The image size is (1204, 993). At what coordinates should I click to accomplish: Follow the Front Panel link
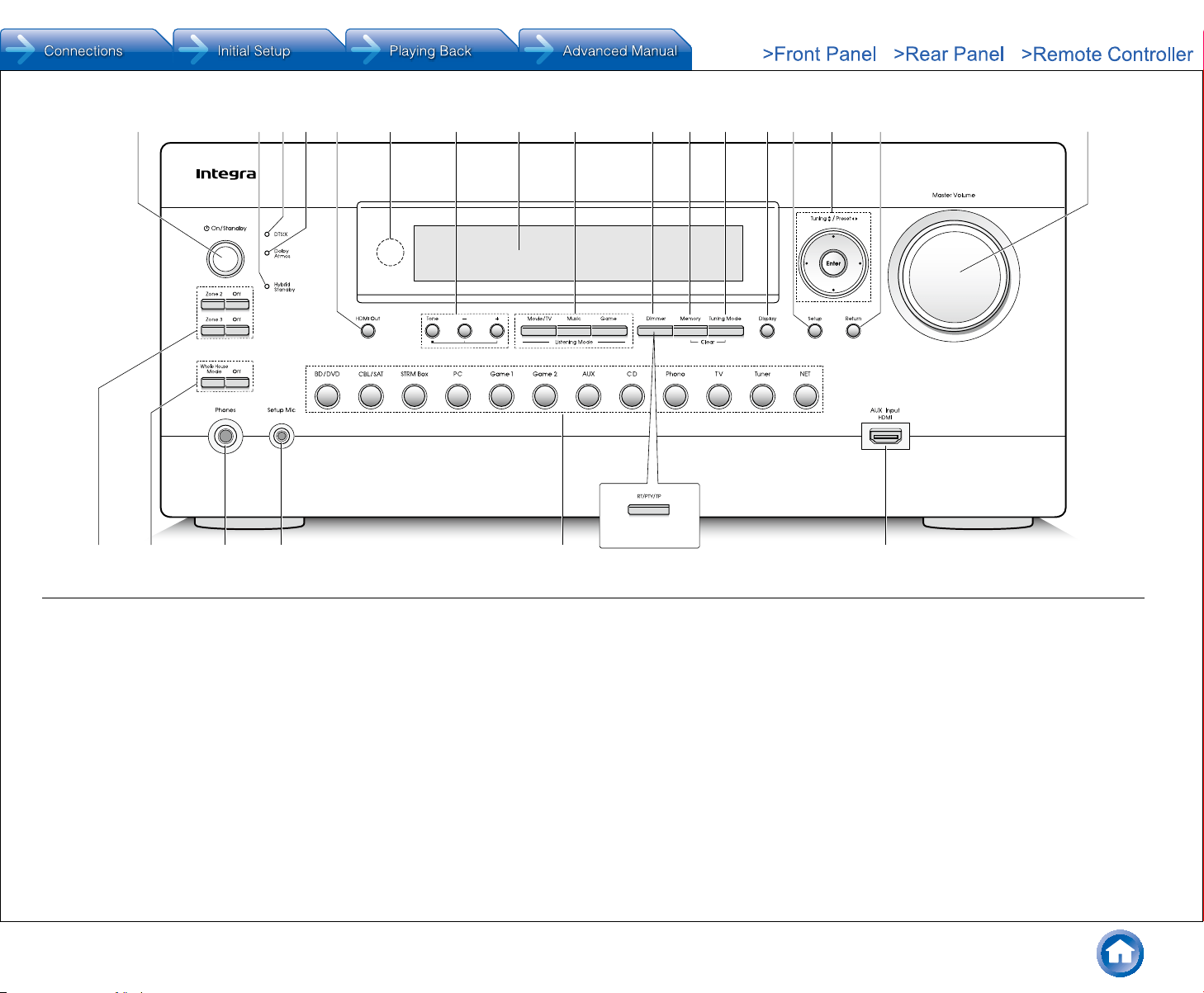pyautogui.click(x=819, y=54)
